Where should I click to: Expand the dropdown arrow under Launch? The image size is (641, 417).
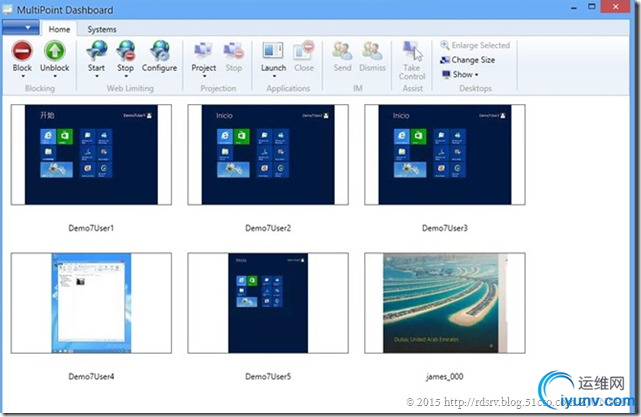pos(273,76)
